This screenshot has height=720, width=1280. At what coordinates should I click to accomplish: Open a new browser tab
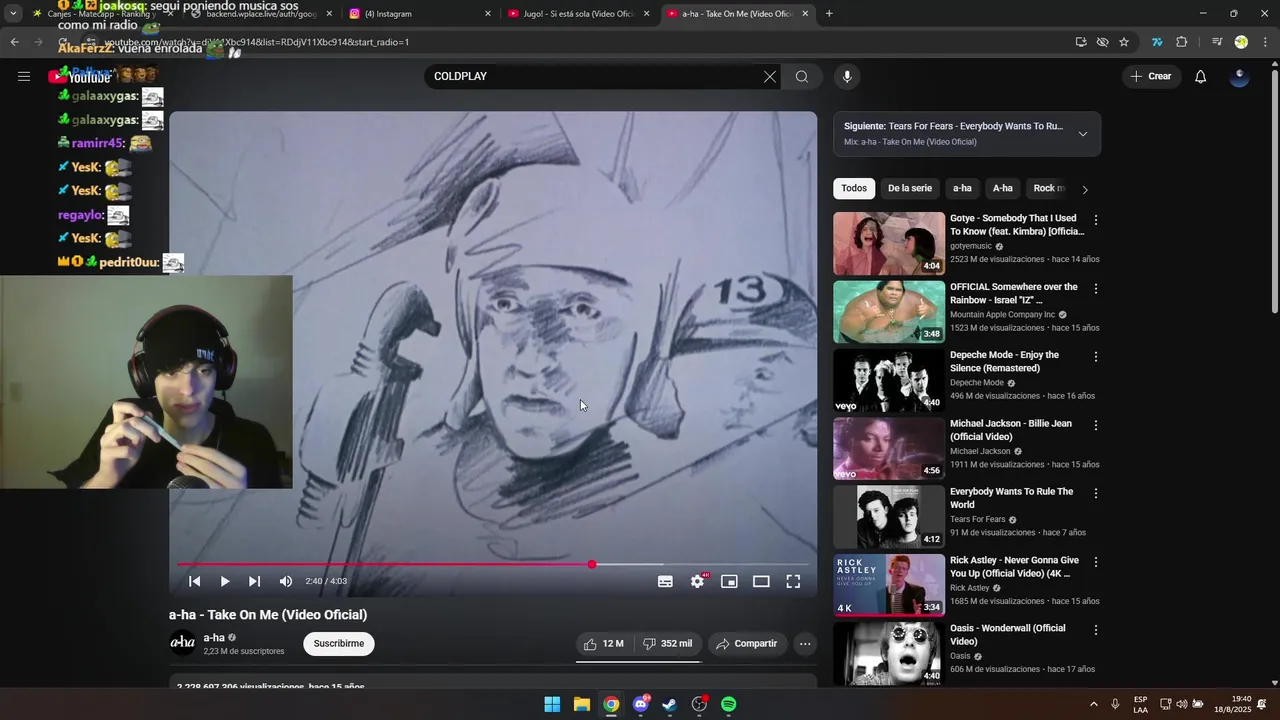pyautogui.click(x=829, y=14)
